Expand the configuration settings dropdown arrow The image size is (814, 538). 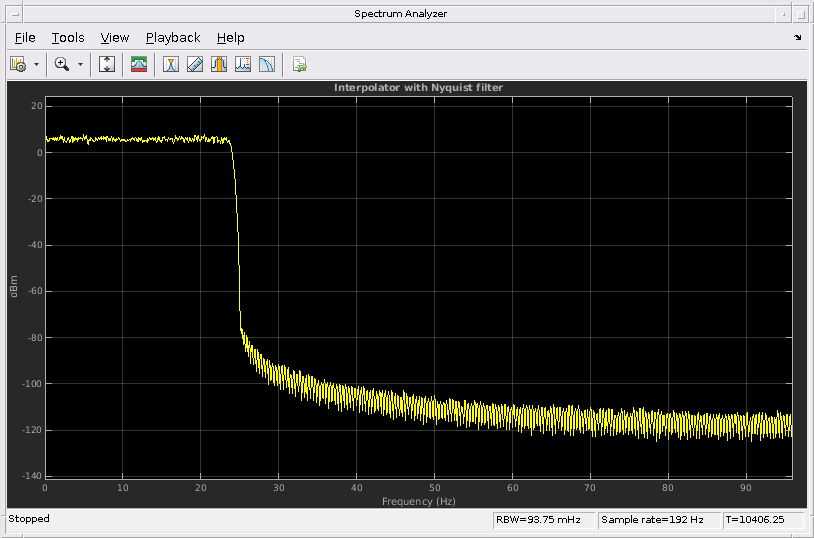(x=37, y=64)
